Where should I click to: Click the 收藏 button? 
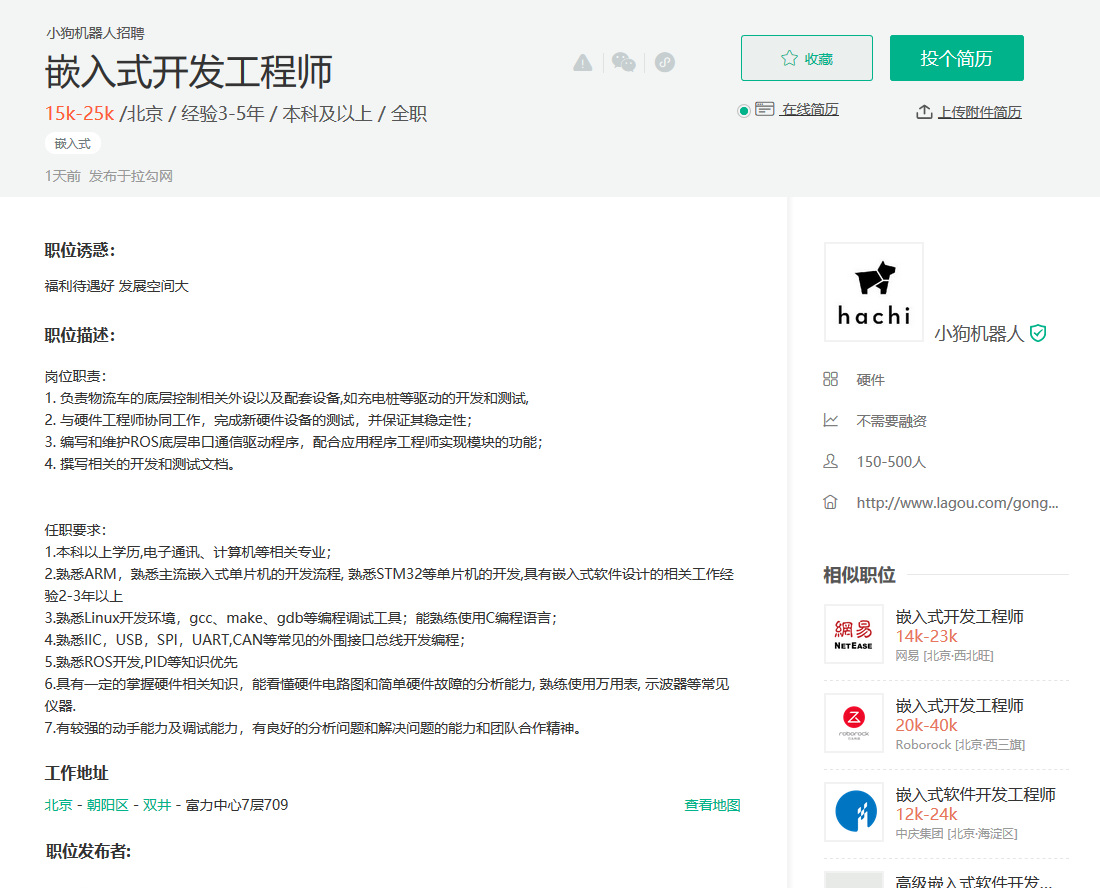(x=807, y=58)
